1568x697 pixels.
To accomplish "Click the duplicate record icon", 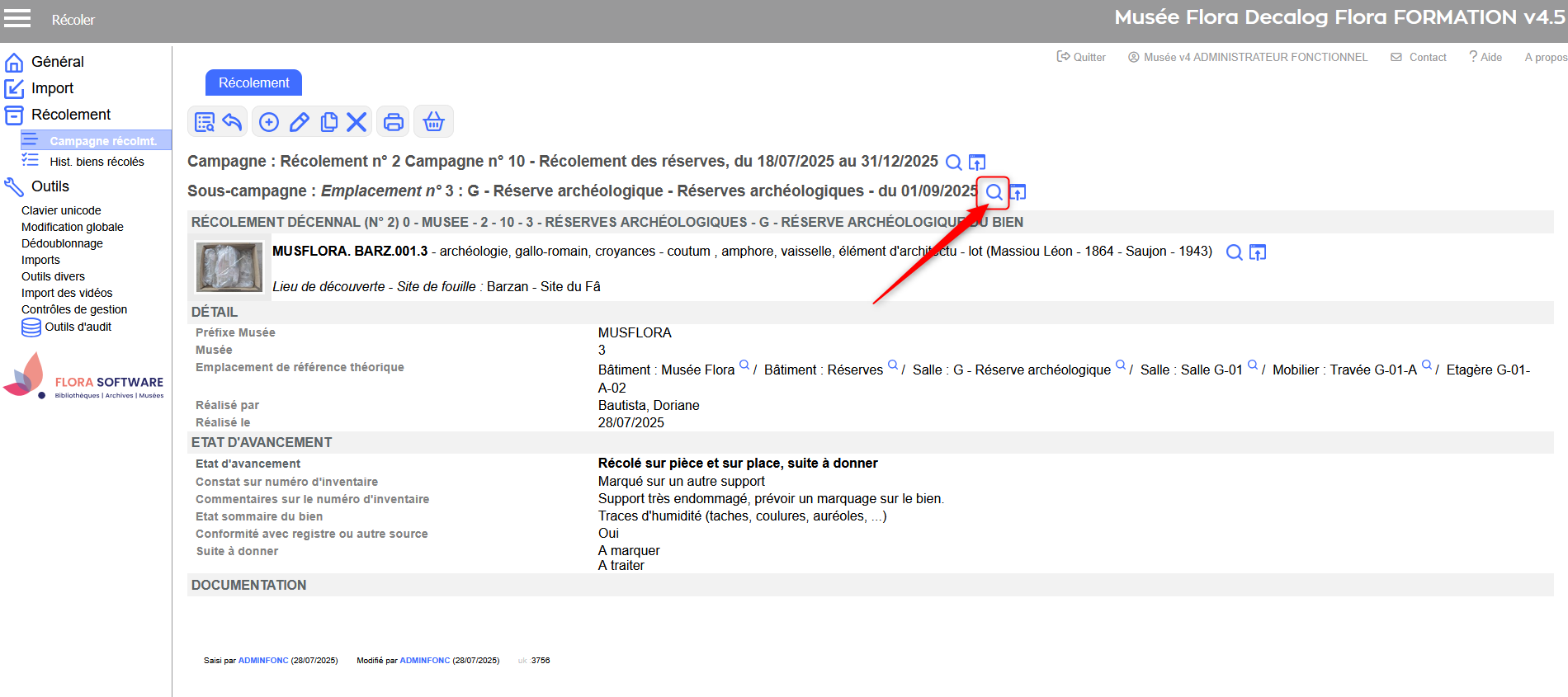I will pyautogui.click(x=328, y=122).
